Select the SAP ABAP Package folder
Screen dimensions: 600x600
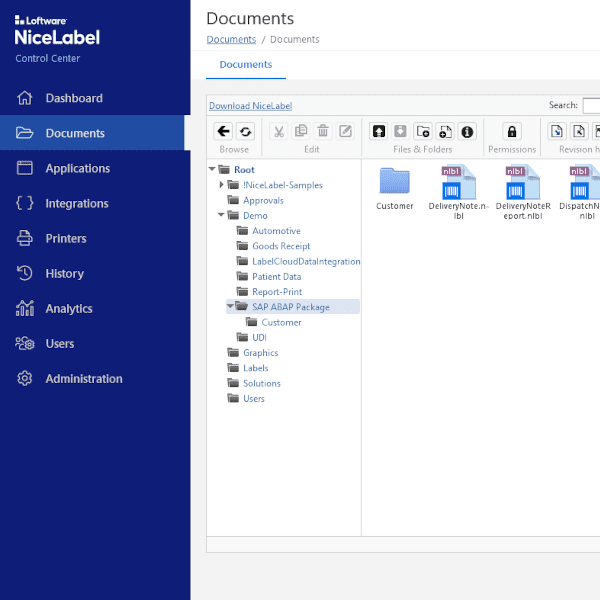pos(291,307)
